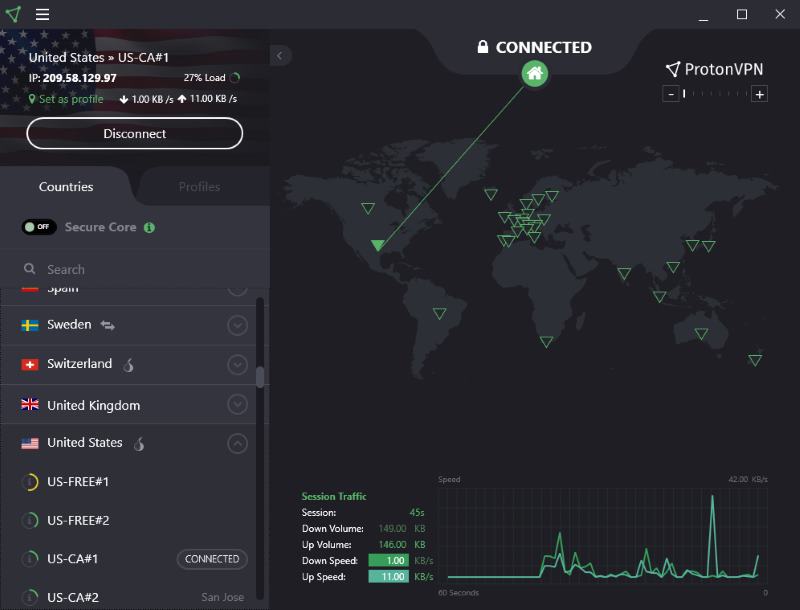800x610 pixels.
Task: Click the load indicator for US-FREE#1
Action: coord(30,482)
